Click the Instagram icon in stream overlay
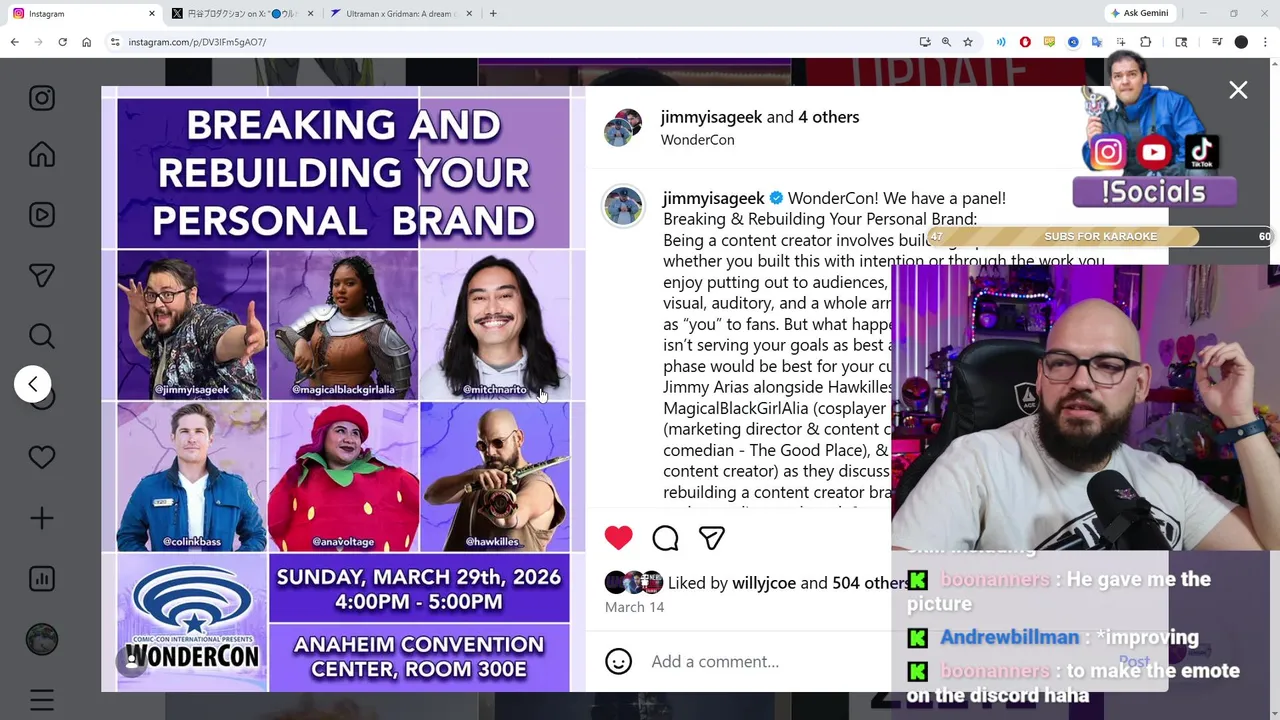1280x720 pixels. [x=1107, y=152]
